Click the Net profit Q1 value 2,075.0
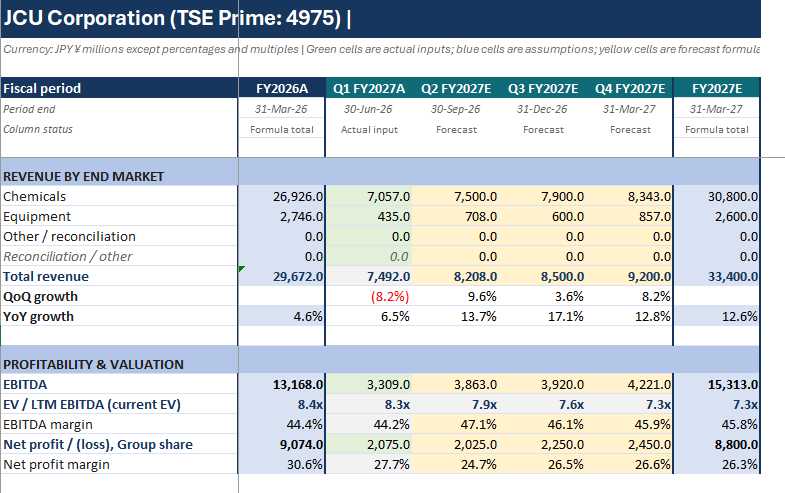The image size is (785, 493). click(x=369, y=444)
